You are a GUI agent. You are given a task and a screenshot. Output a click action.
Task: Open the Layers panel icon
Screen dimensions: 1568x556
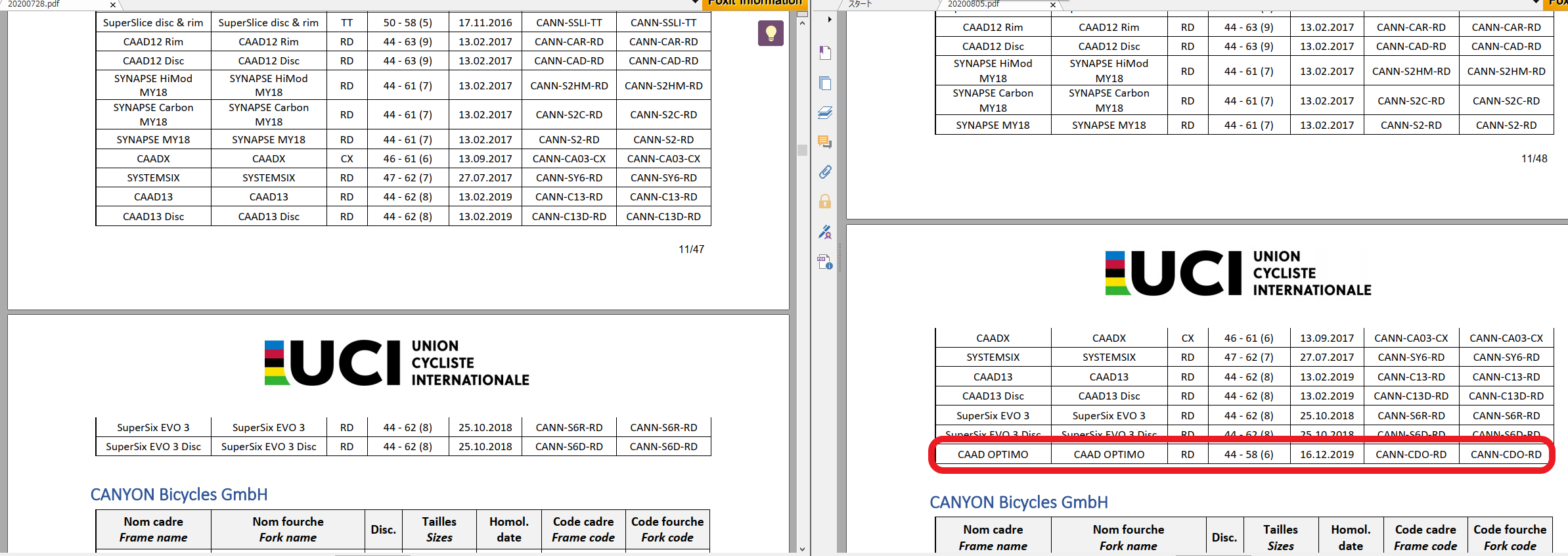coord(825,112)
